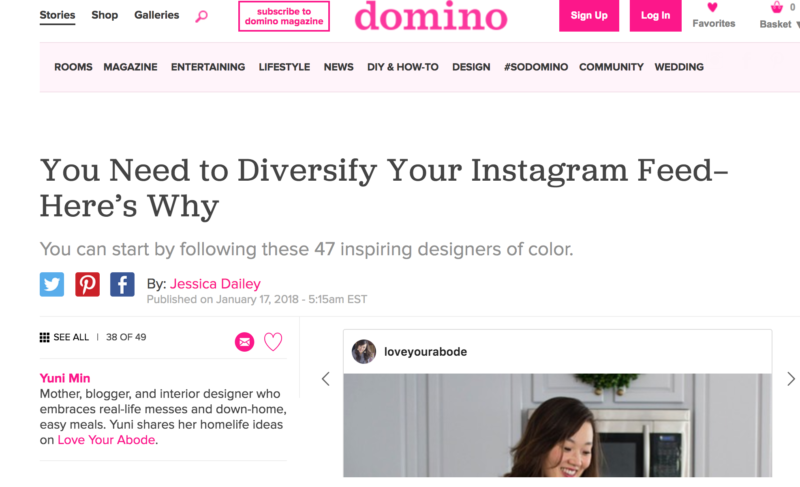
Task: Share article on Facebook
Action: click(x=122, y=284)
